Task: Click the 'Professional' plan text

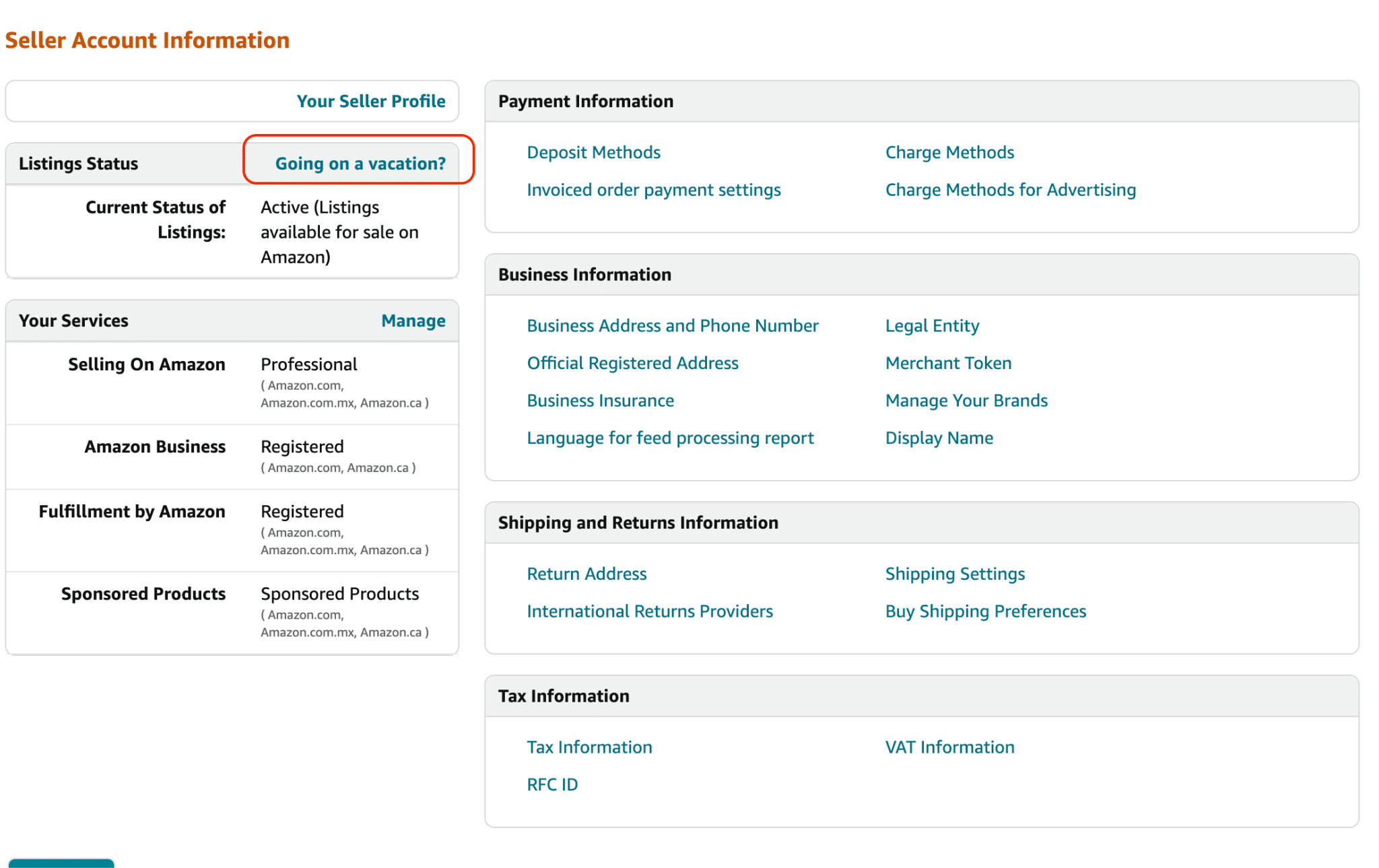Action: (x=308, y=364)
